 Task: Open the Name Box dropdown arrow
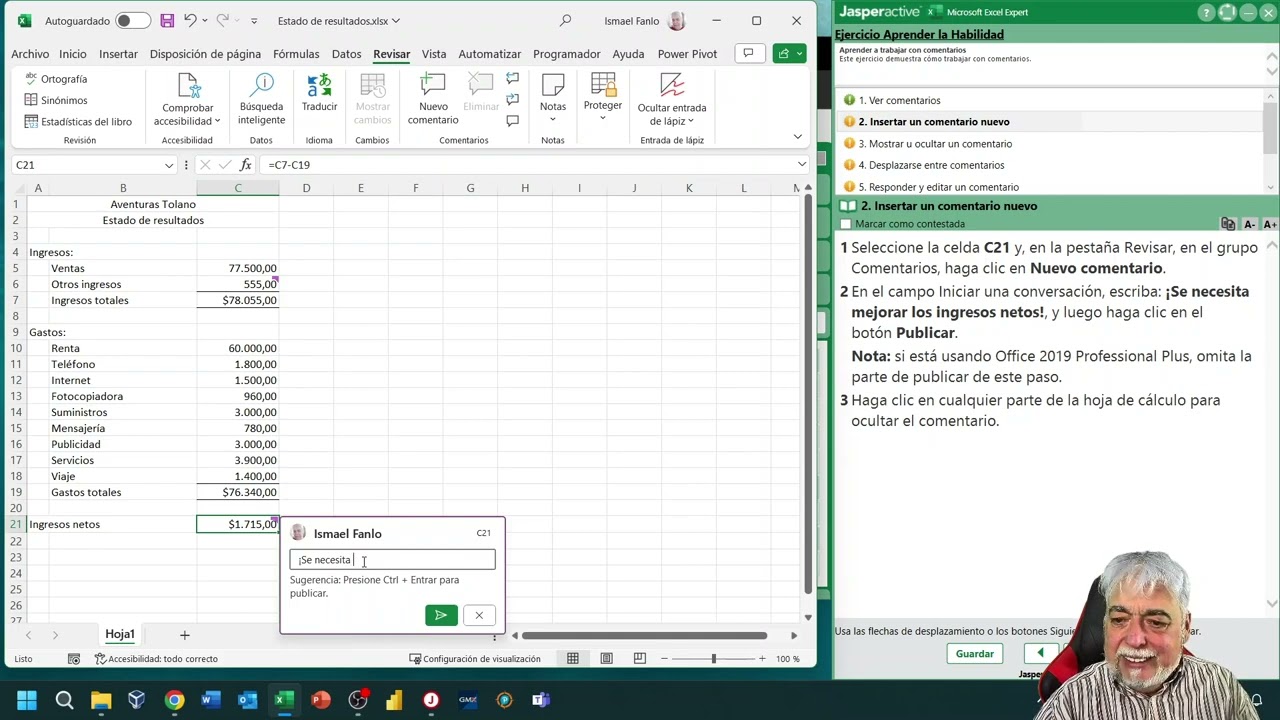pos(169,165)
